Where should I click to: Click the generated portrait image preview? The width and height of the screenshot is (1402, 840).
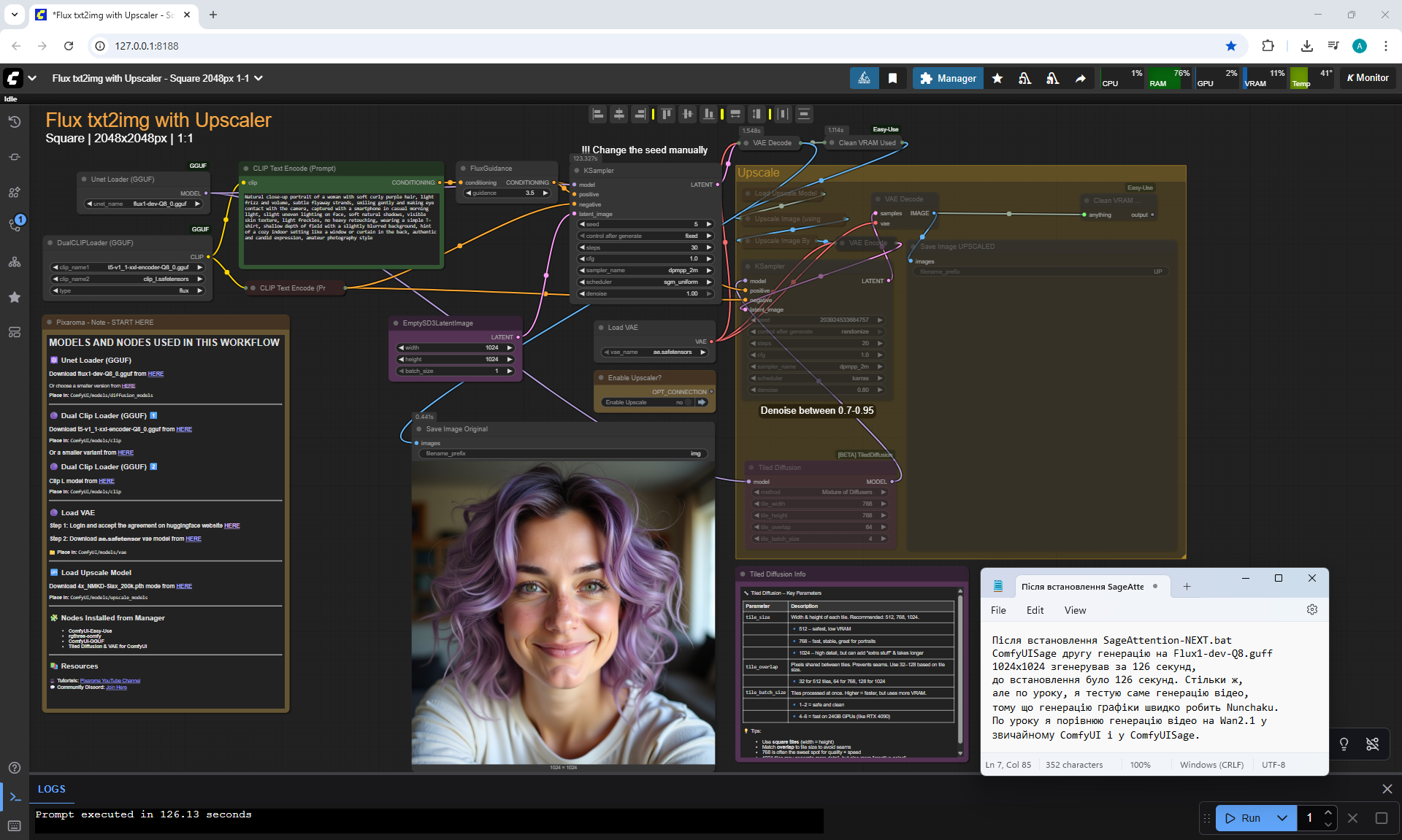coord(563,613)
